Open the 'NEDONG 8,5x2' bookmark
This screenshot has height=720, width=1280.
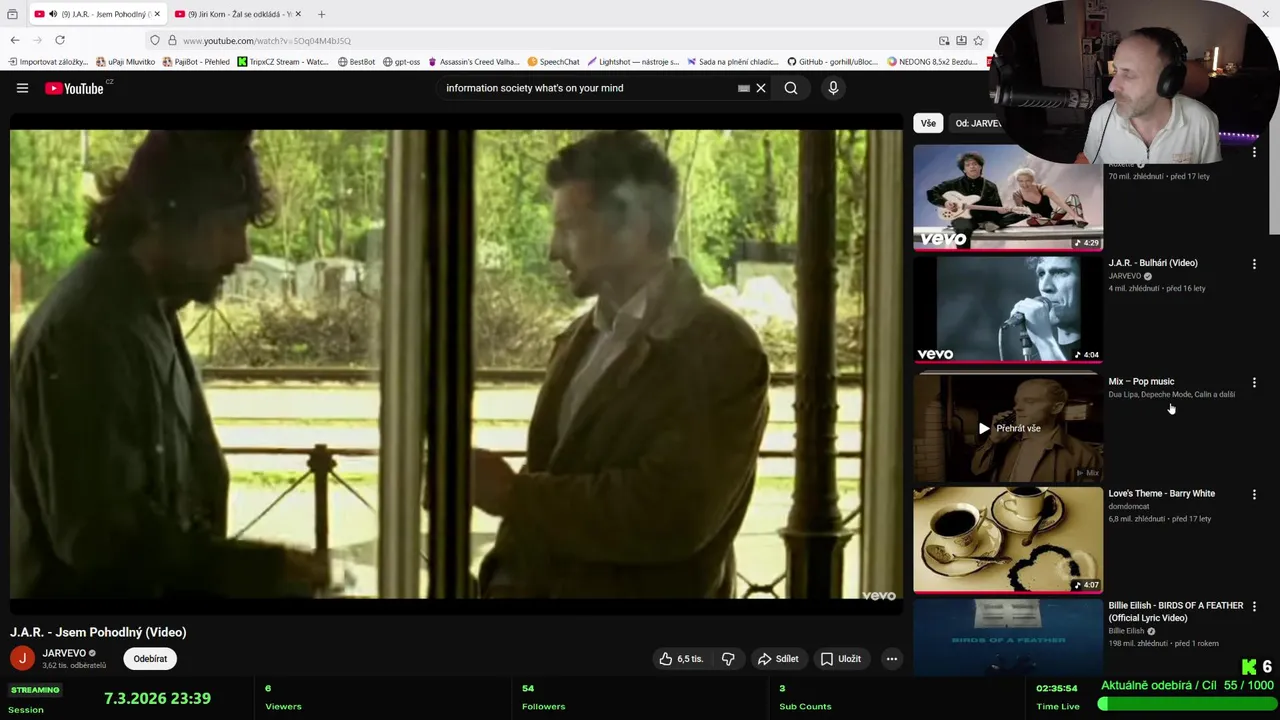point(933,62)
